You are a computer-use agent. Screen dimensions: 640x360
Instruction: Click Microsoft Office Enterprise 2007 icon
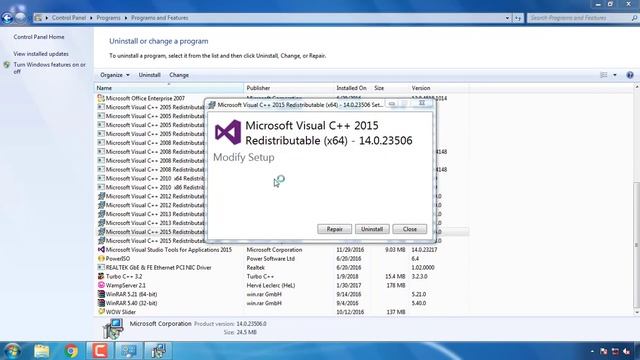pyautogui.click(x=101, y=98)
